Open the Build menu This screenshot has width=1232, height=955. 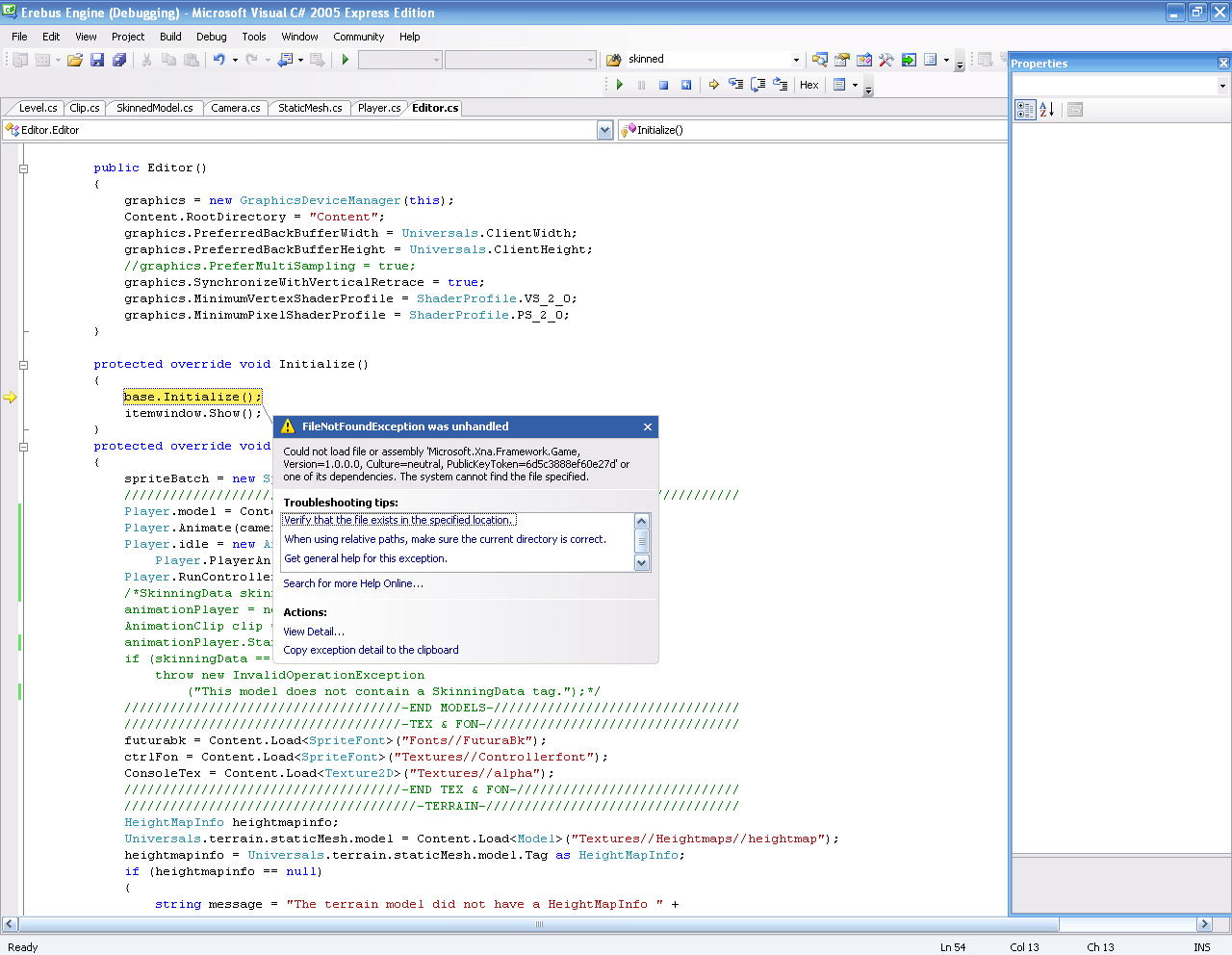coord(170,37)
